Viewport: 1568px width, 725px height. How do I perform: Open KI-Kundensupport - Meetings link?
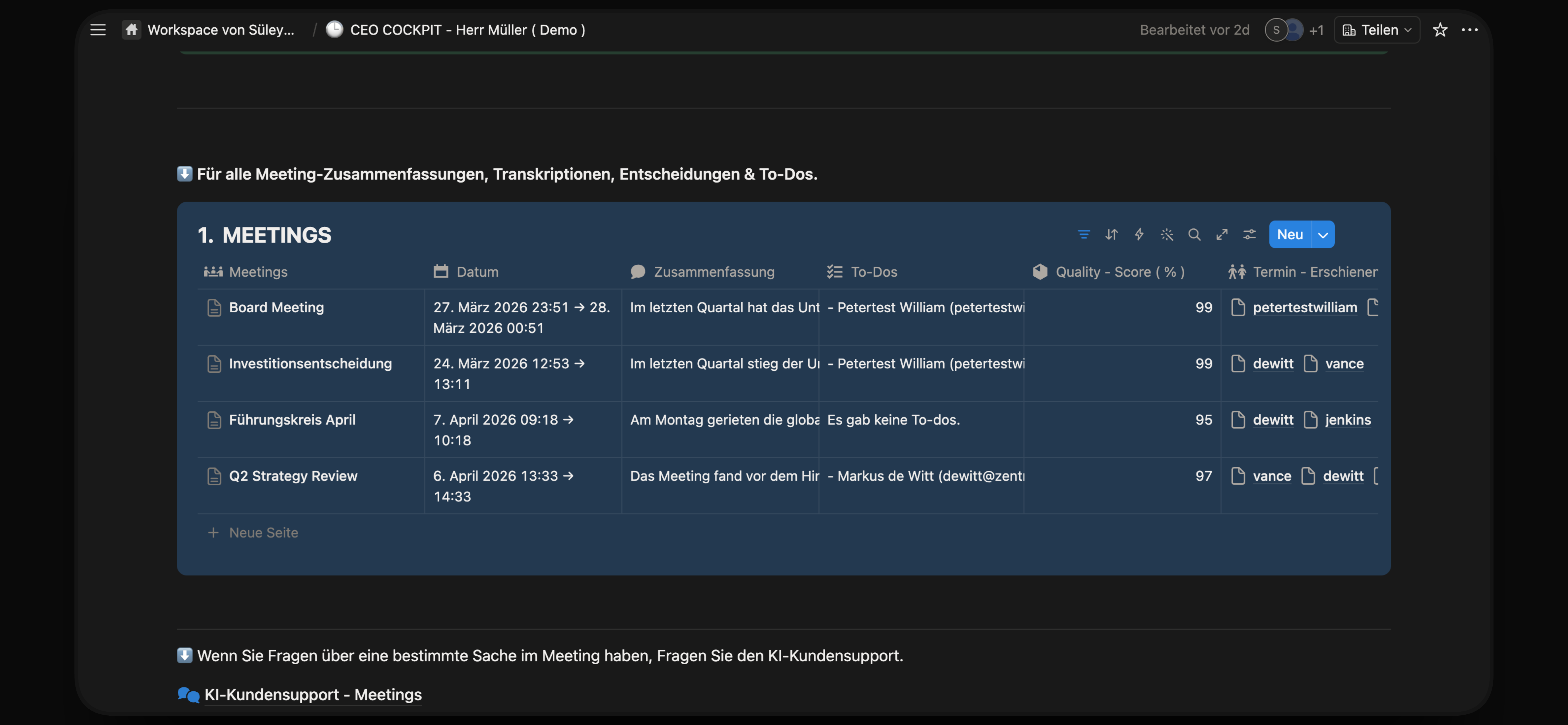click(x=313, y=695)
